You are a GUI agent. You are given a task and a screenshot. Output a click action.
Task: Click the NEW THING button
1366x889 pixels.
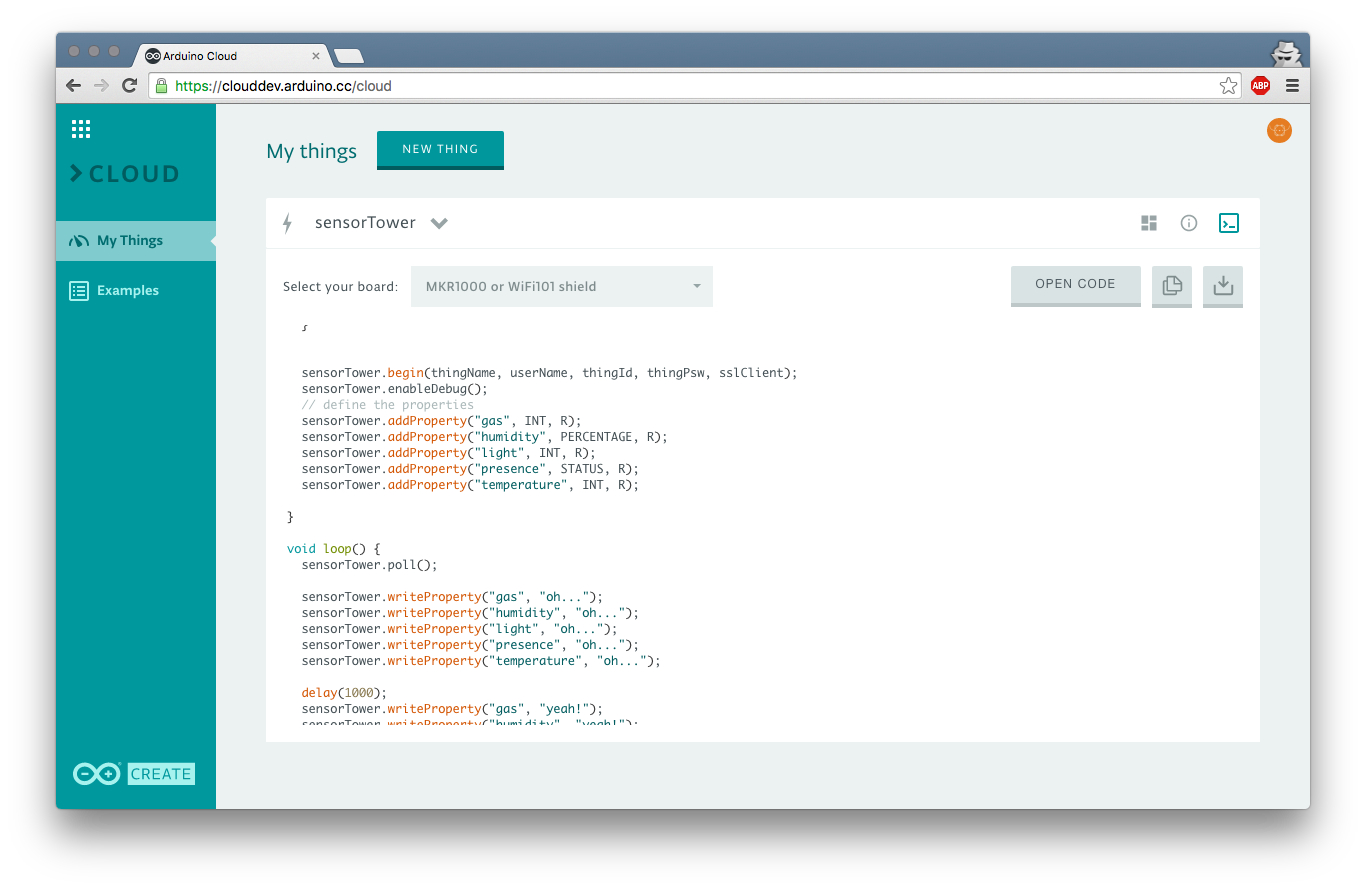coord(440,149)
